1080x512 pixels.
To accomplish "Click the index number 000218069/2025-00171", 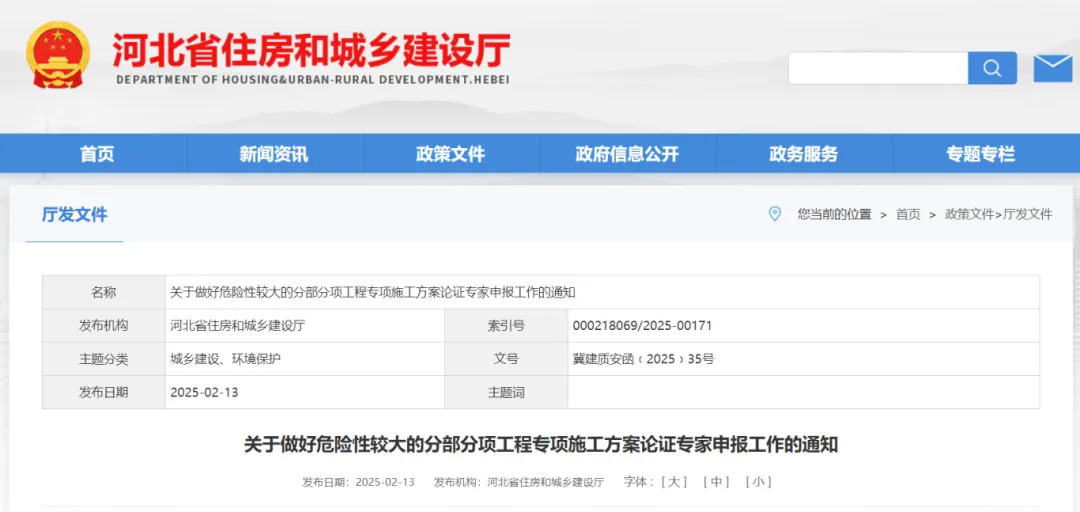I will [642, 325].
